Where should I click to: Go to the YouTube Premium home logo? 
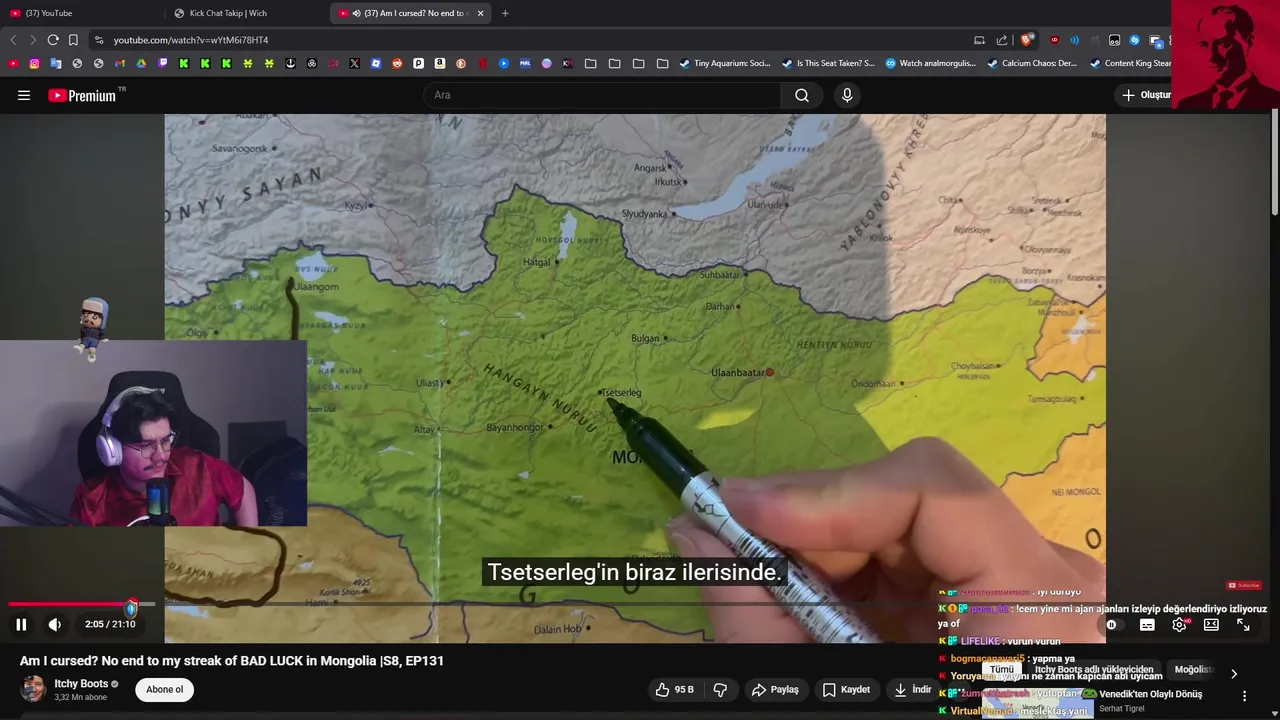tap(82, 96)
